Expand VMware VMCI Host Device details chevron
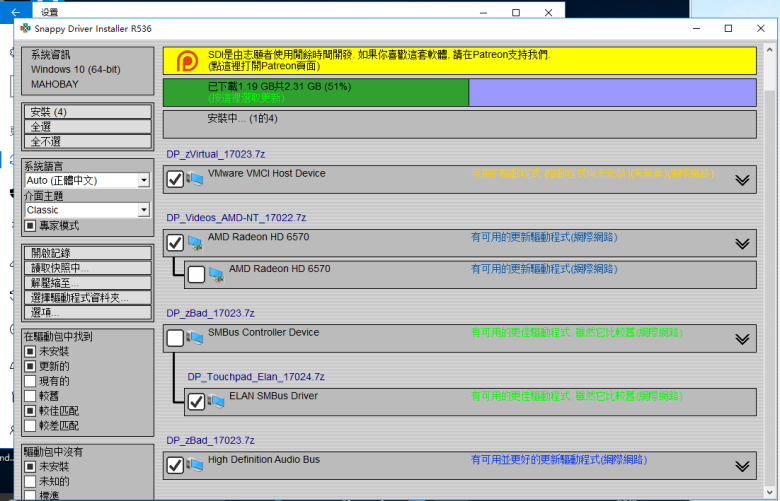The image size is (780, 501). [x=742, y=180]
